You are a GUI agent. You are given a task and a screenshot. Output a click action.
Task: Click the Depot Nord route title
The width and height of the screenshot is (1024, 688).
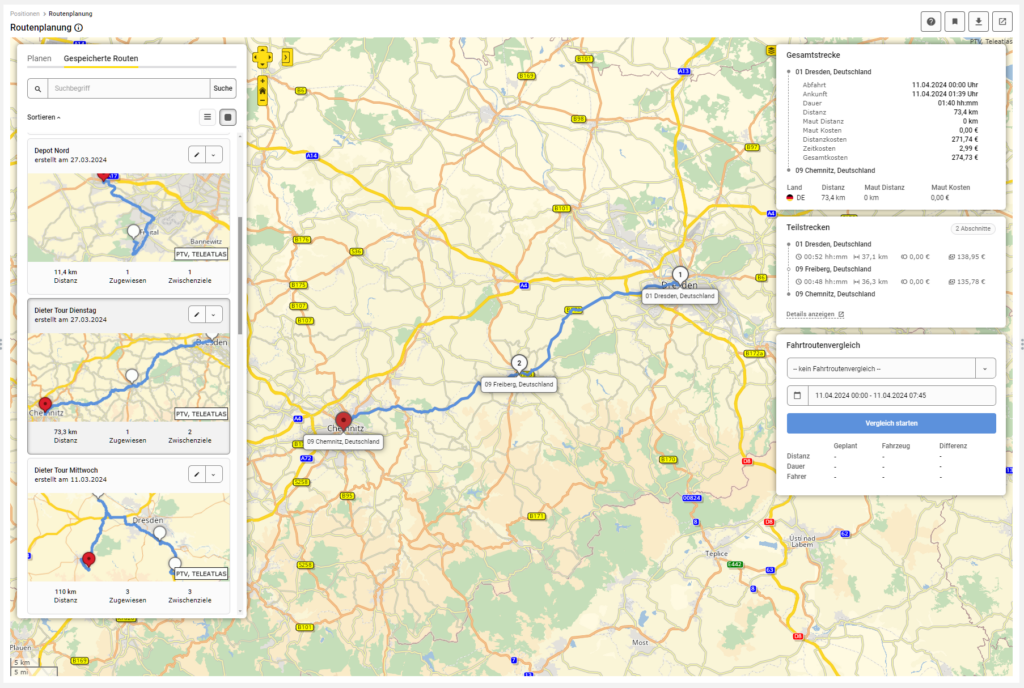(52, 151)
